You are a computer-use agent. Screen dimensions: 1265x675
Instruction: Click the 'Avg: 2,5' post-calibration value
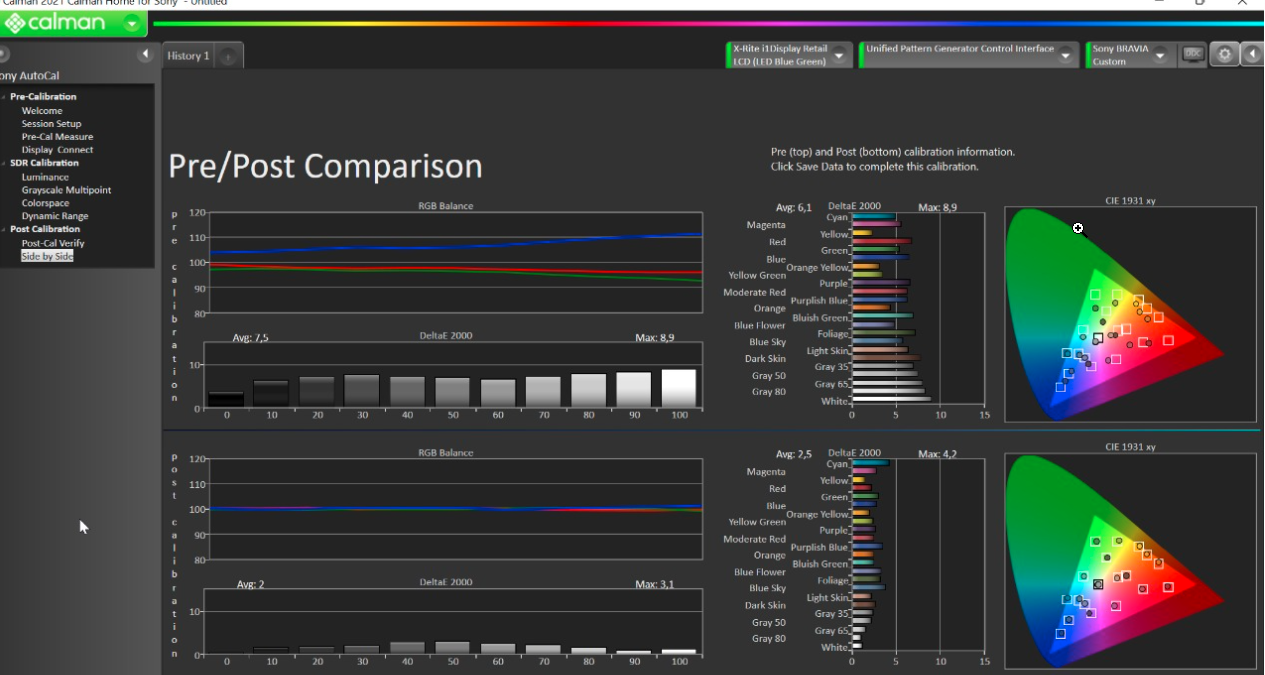click(793, 455)
